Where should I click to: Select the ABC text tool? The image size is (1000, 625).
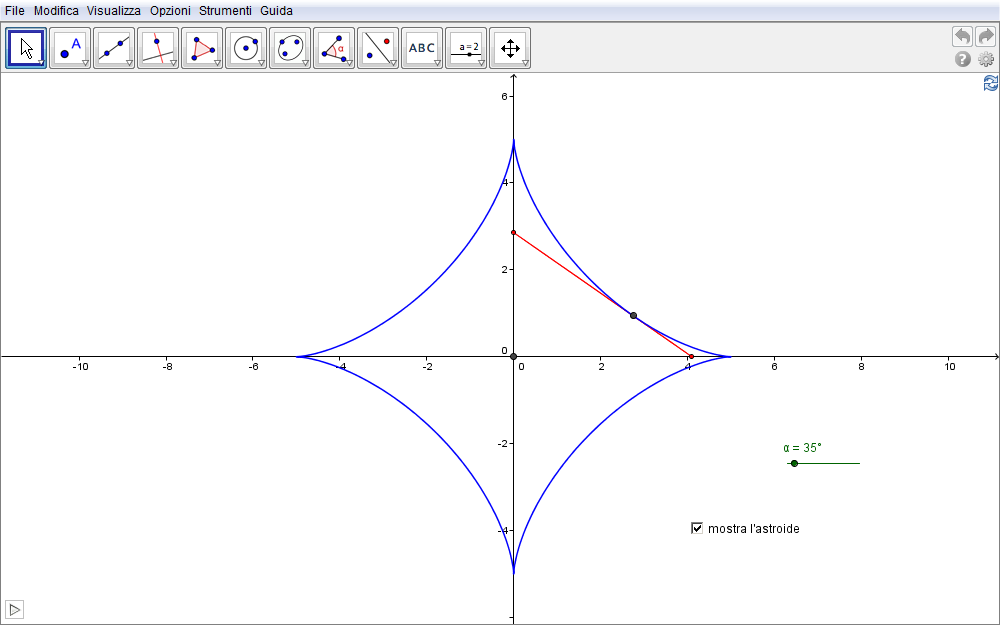(422, 48)
